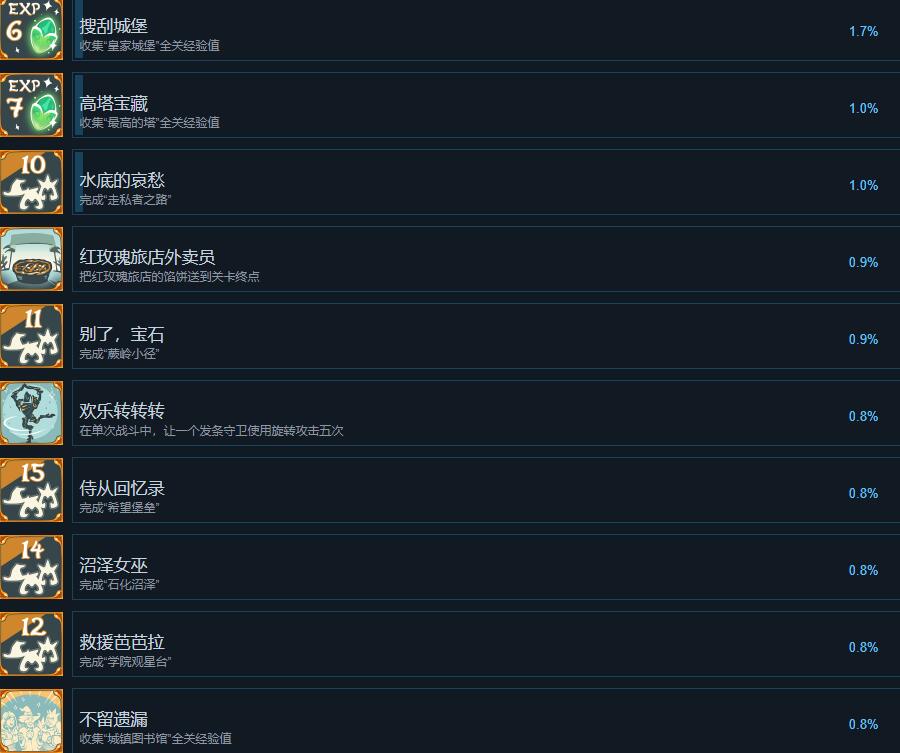900x753 pixels.
Task: Open the 搜刮城堡 achievement title
Action: click(114, 26)
